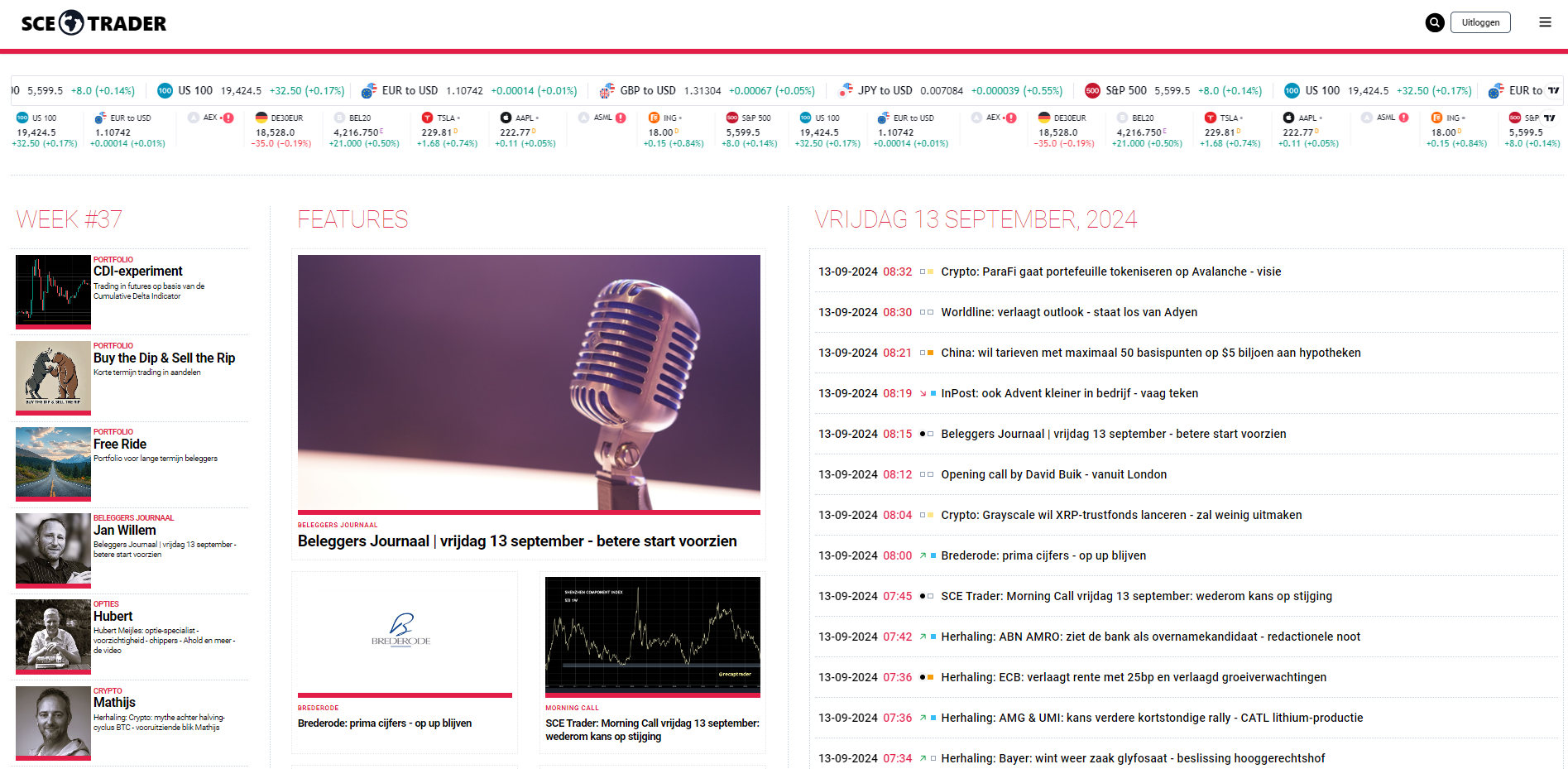Click the blue square marker in the InPost row
This screenshot has height=769, width=1568.
pos(933,393)
